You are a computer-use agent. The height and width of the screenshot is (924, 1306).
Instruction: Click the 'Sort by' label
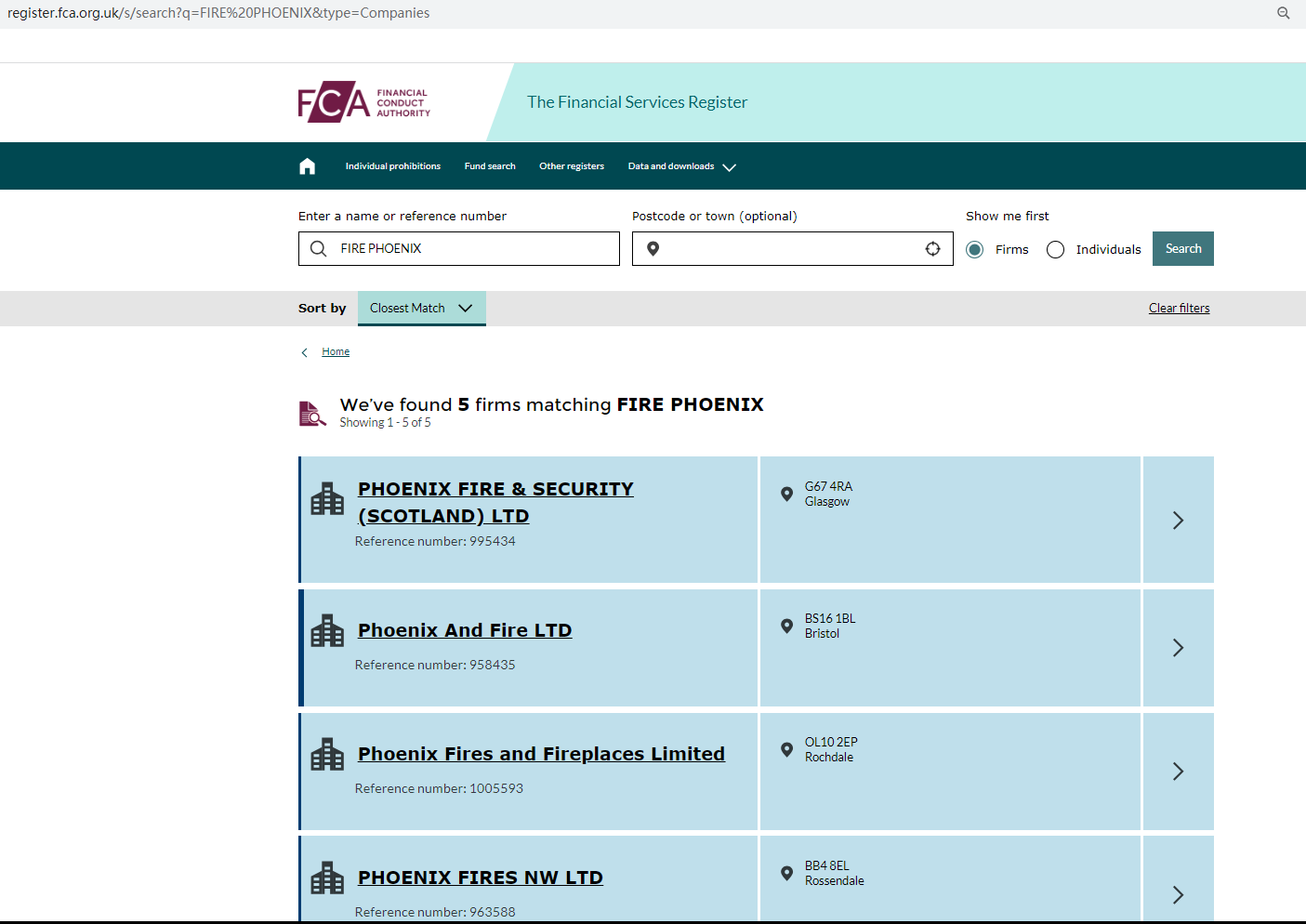coord(323,309)
